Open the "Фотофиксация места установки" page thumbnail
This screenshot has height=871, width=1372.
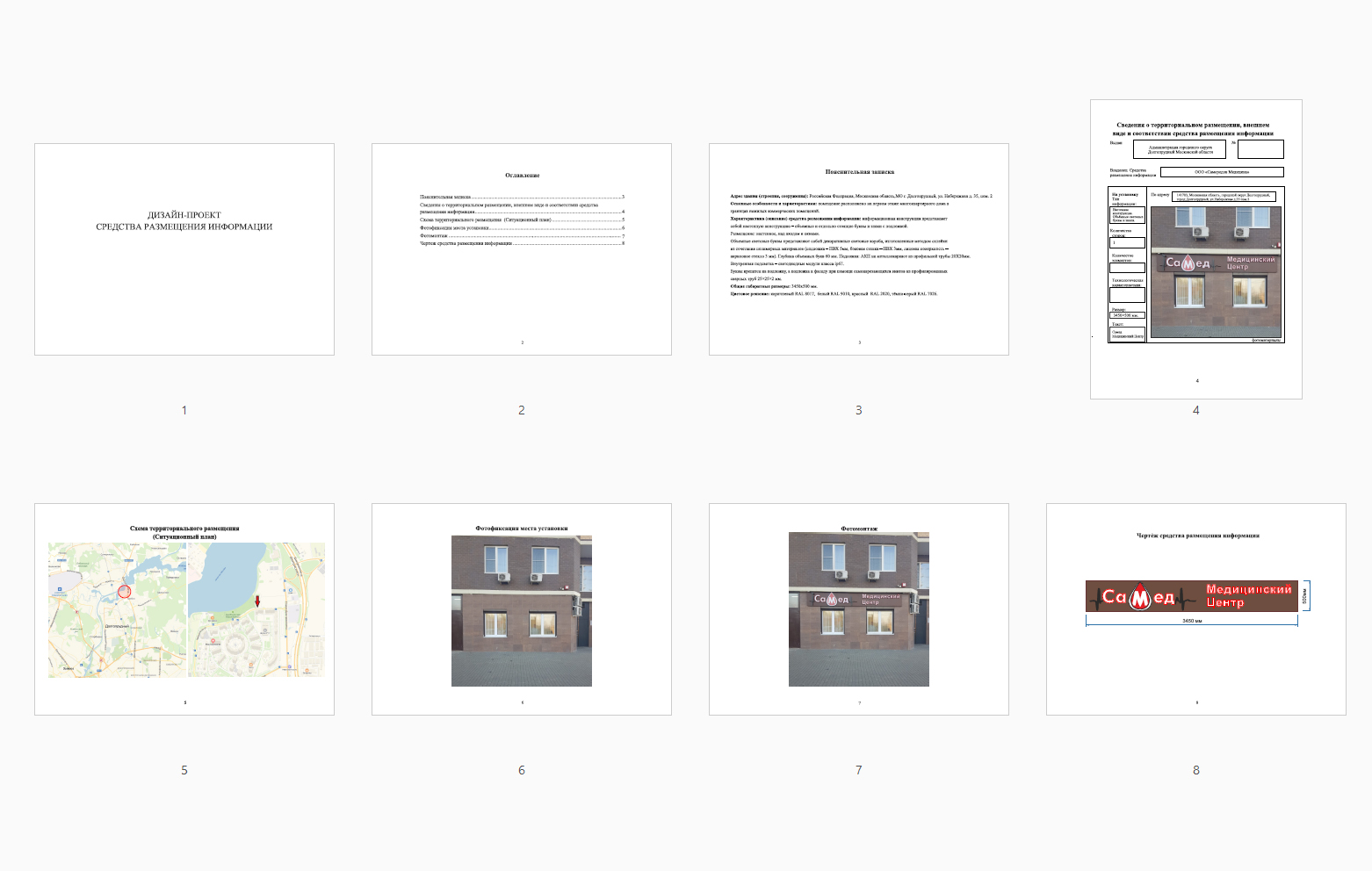coord(522,609)
